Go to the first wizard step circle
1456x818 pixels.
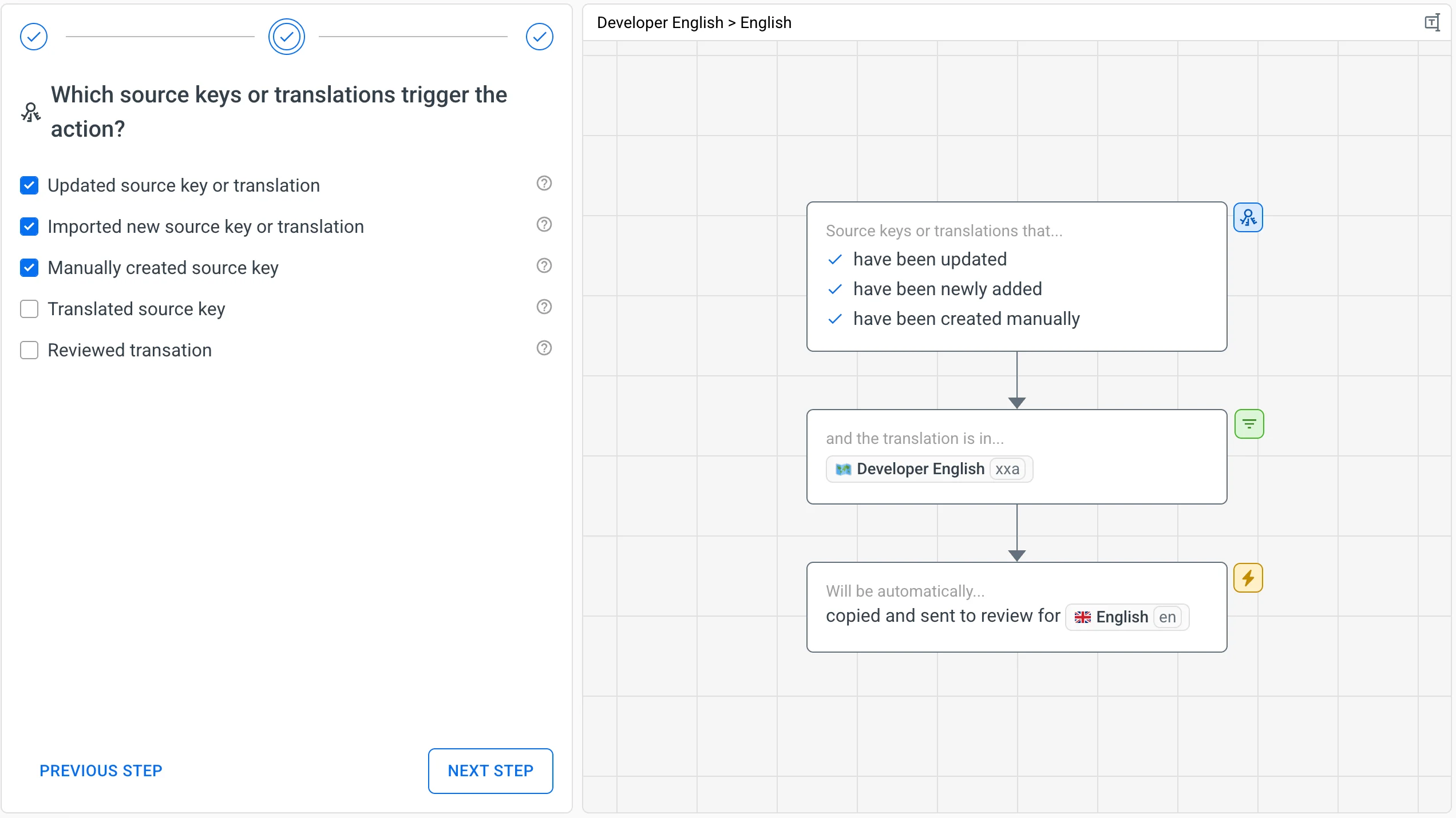click(34, 37)
